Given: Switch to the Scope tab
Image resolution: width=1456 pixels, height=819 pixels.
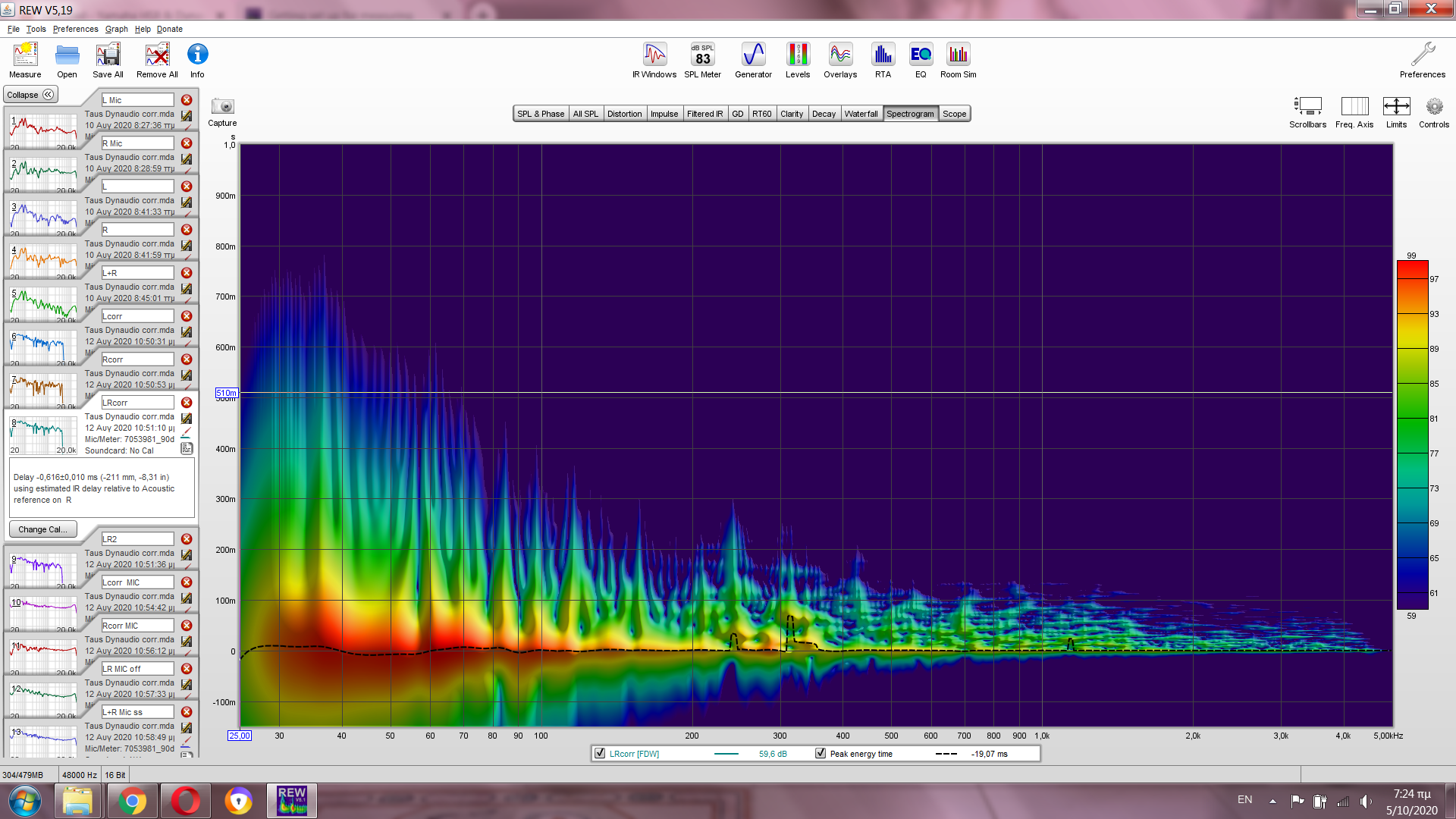Looking at the screenshot, I should pos(954,114).
